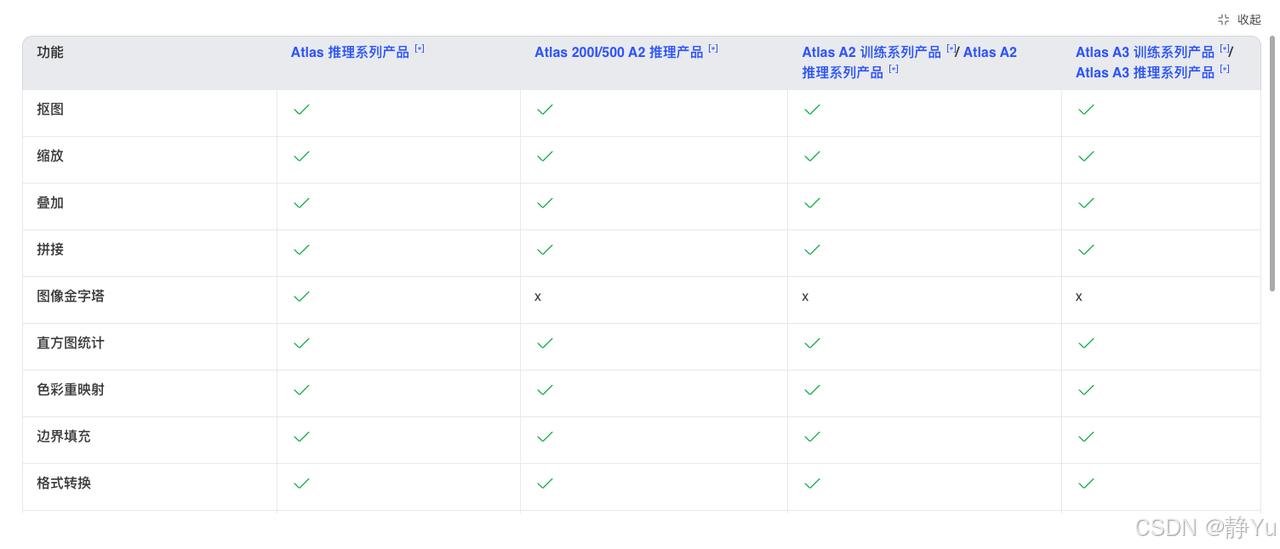Click 格式转换 checkmark under Atlas A2 column
The image size is (1280, 549).
812,483
